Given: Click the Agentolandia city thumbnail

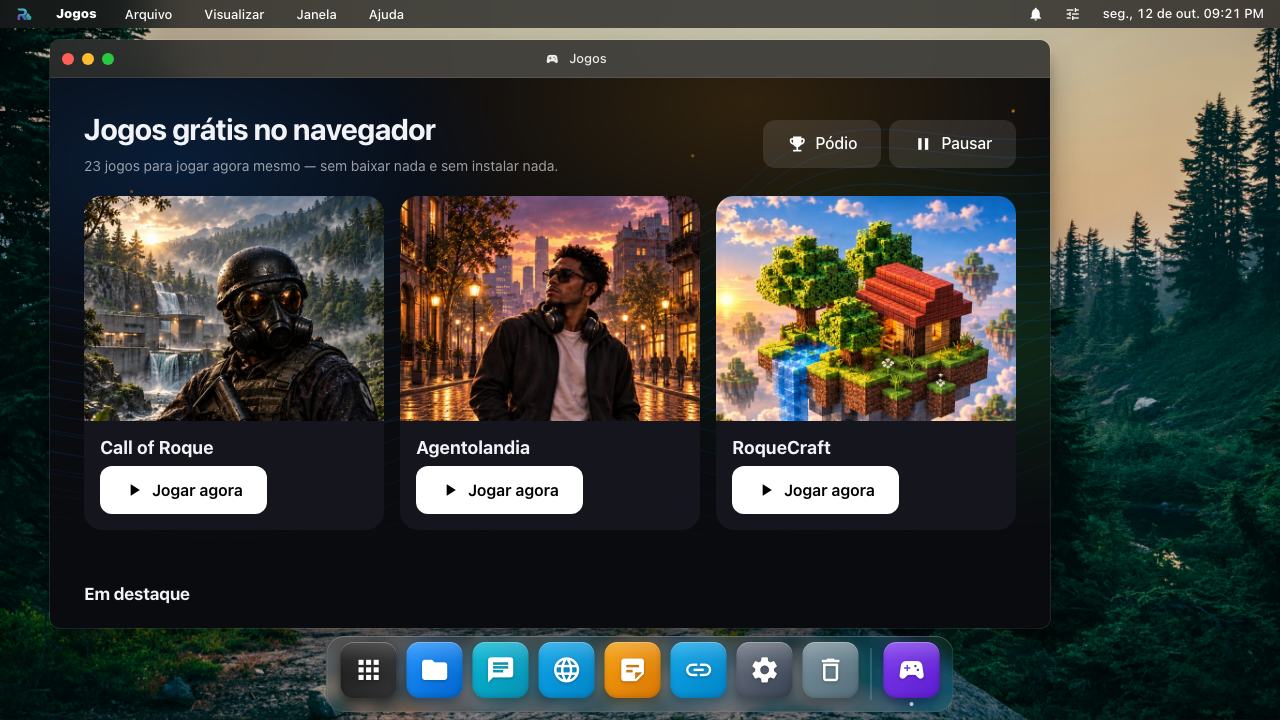Looking at the screenshot, I should 550,308.
